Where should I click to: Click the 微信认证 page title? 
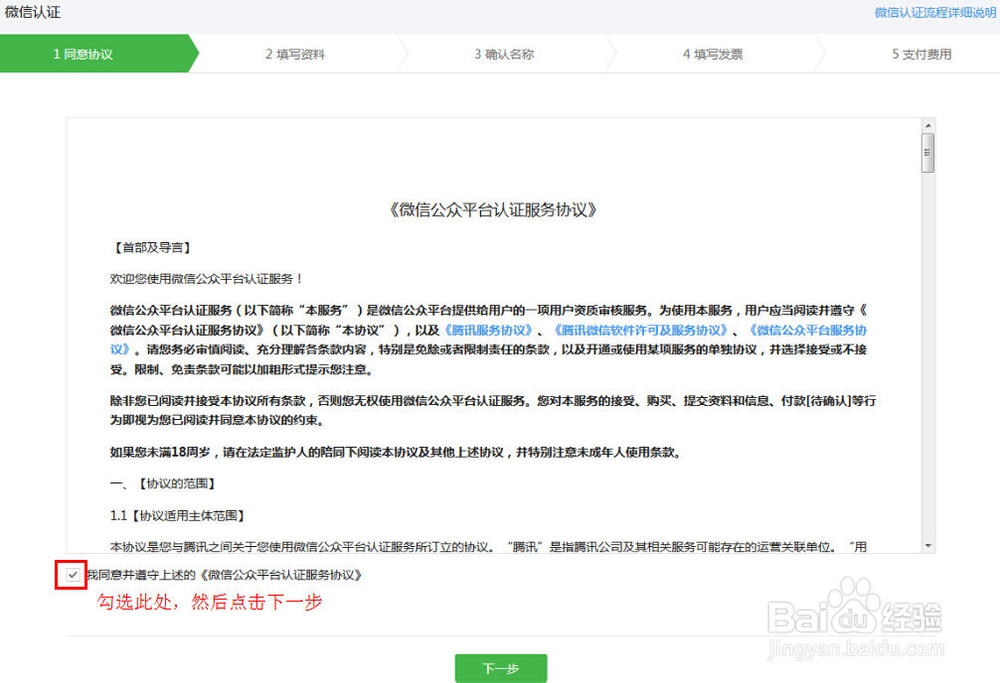pyautogui.click(x=32, y=12)
